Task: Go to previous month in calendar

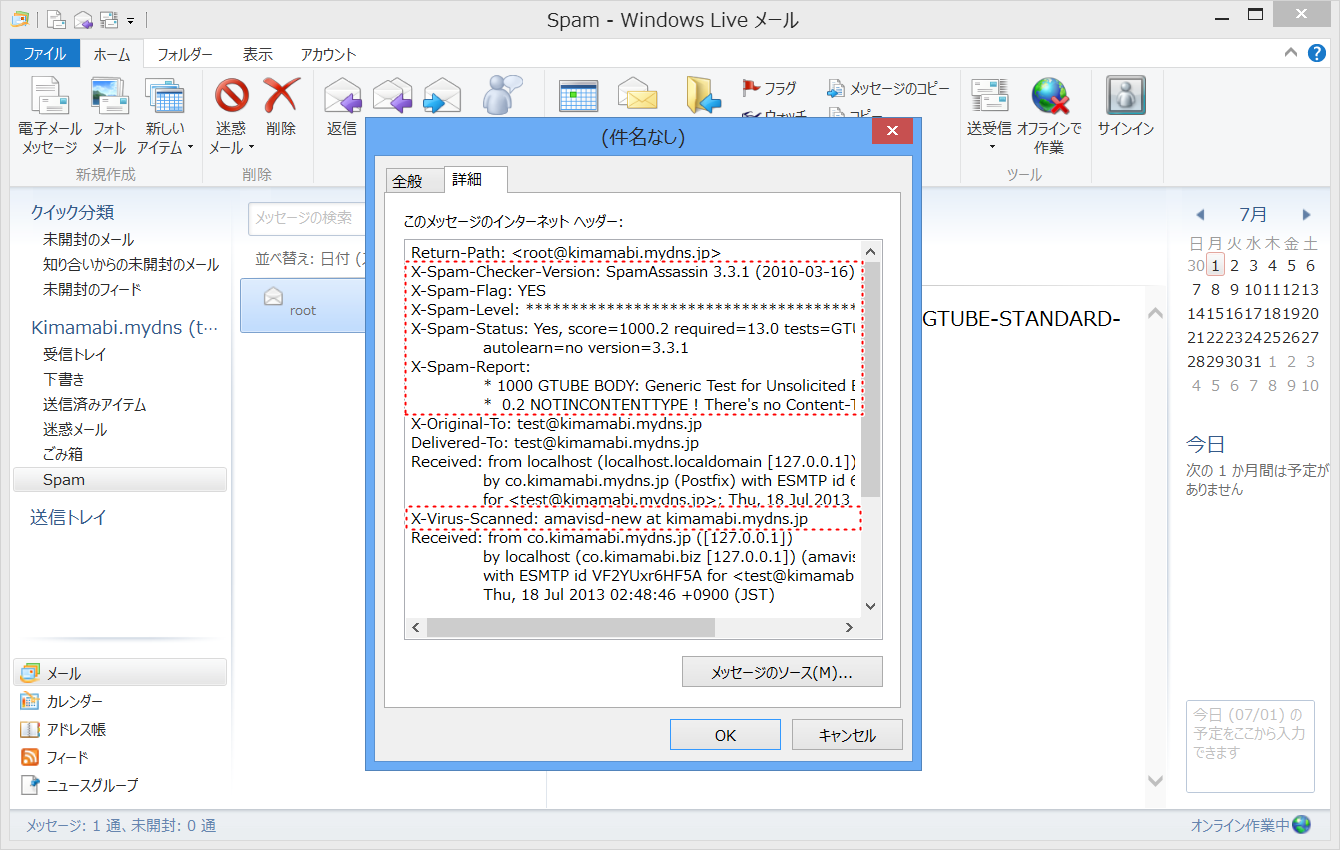Action: click(1200, 214)
